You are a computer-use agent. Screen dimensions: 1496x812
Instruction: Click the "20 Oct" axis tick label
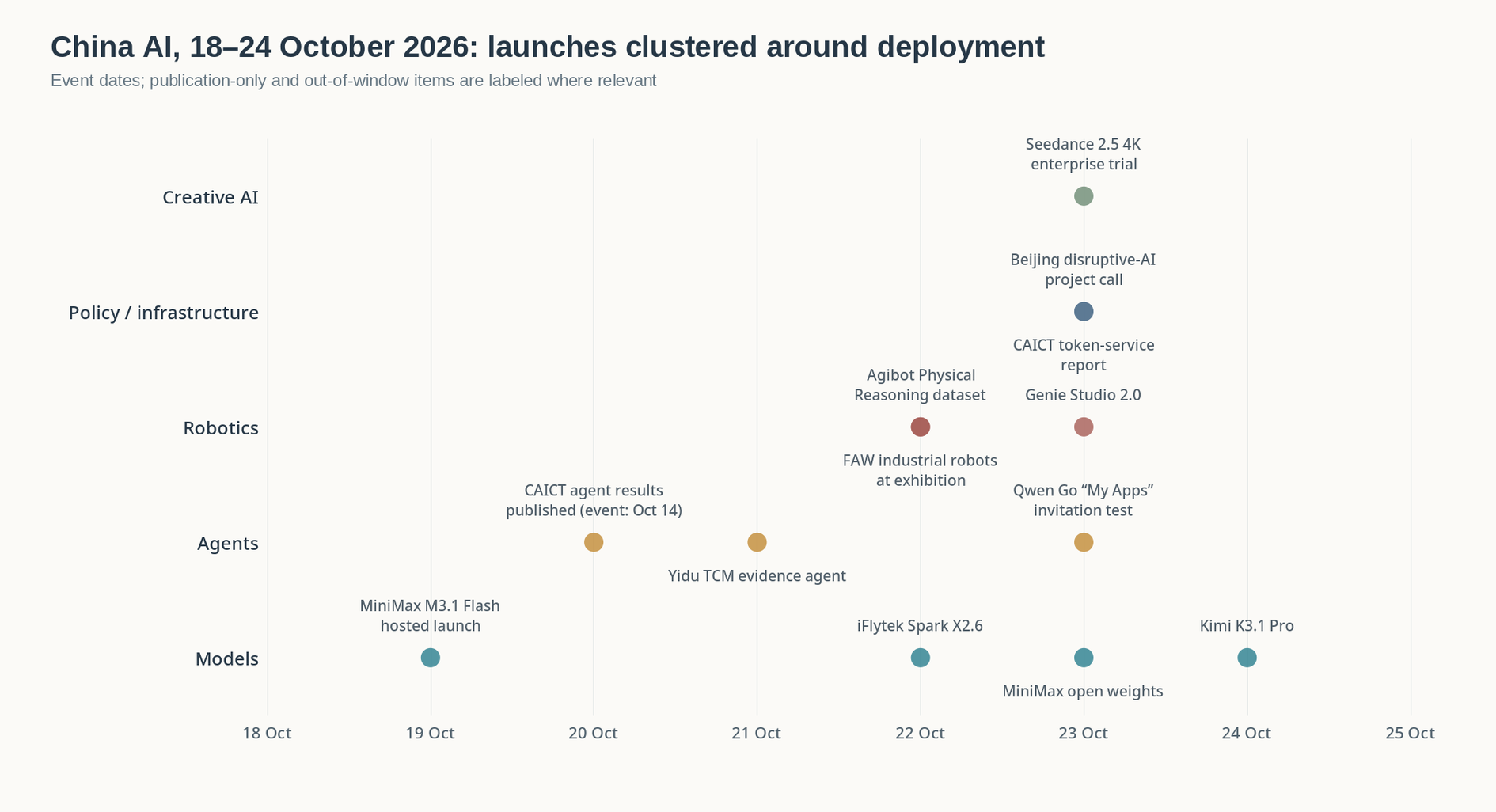coord(594,733)
